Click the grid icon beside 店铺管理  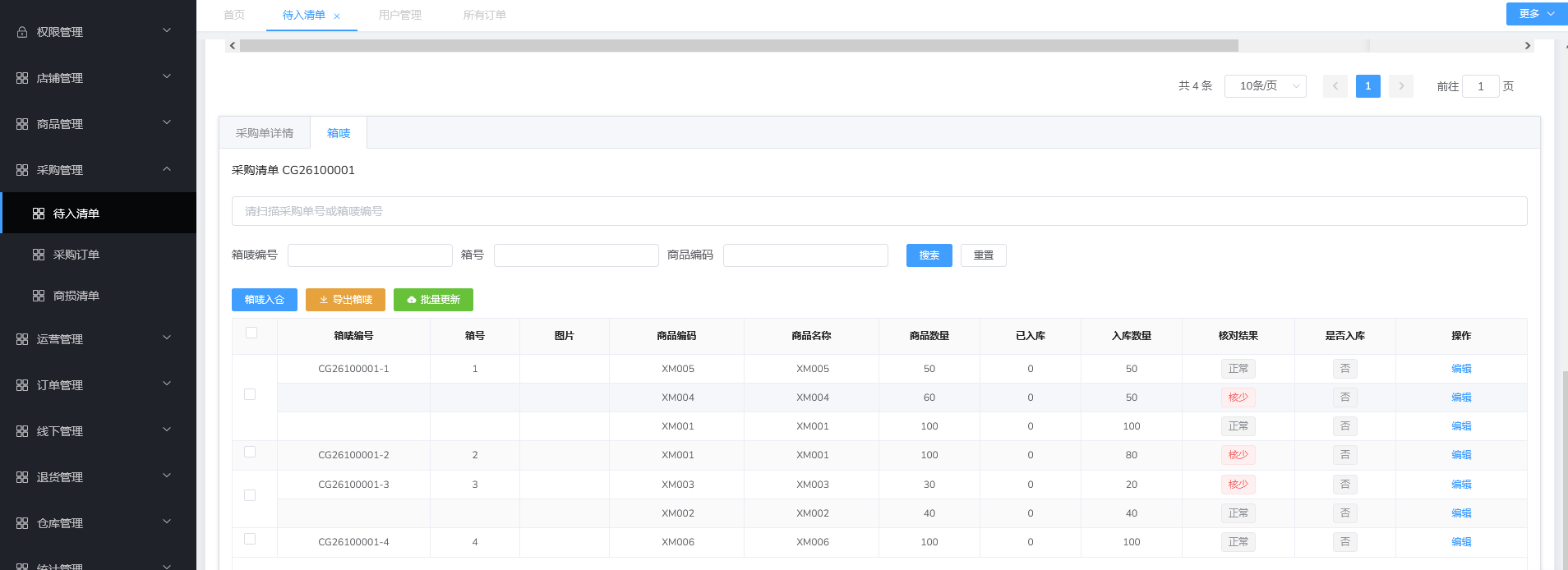22,78
